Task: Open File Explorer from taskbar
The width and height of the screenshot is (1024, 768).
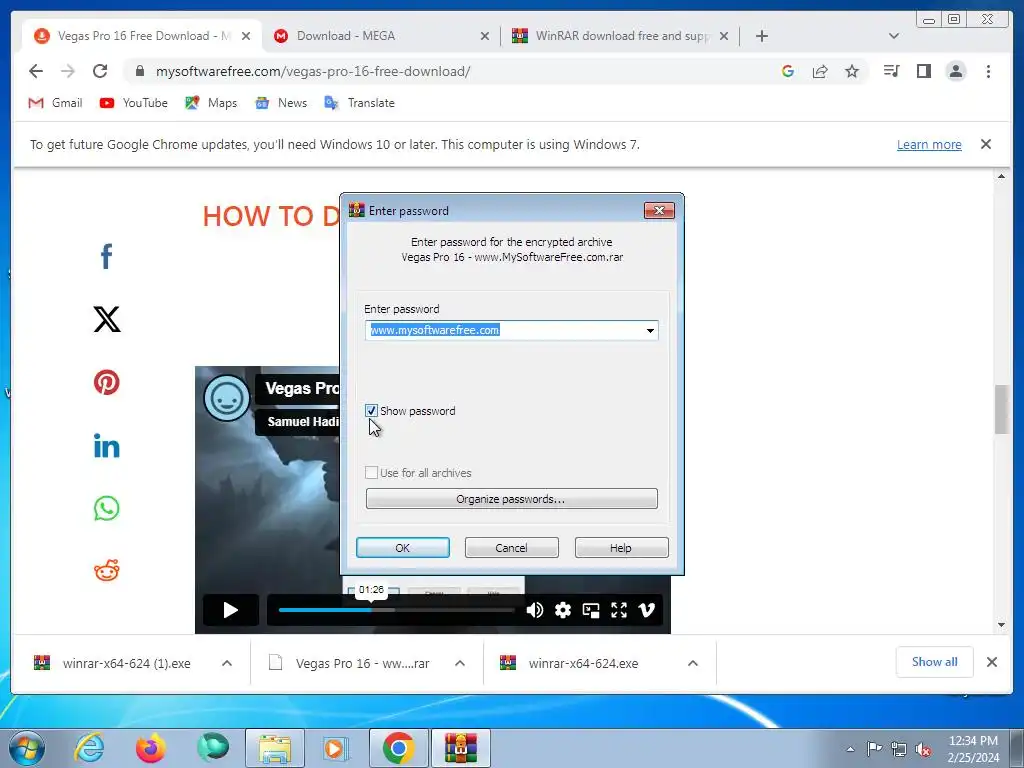Action: [275, 748]
